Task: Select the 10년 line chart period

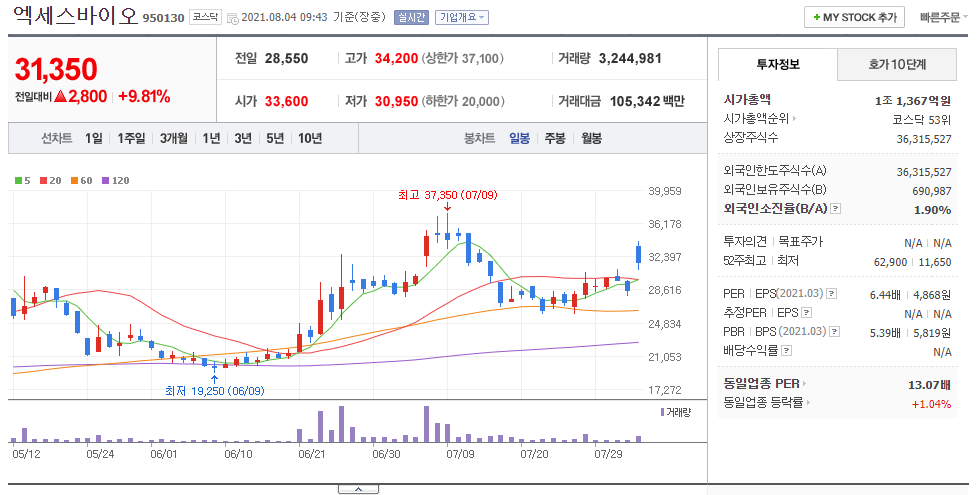Action: (310, 138)
